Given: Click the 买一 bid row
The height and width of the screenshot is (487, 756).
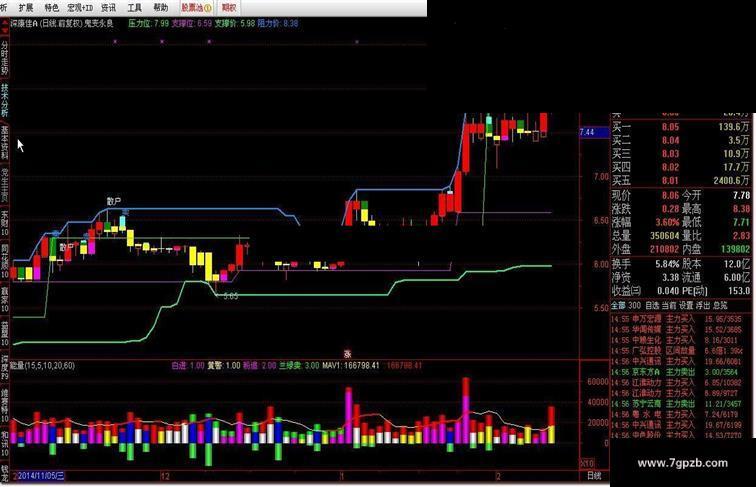Looking at the screenshot, I should (680, 127).
